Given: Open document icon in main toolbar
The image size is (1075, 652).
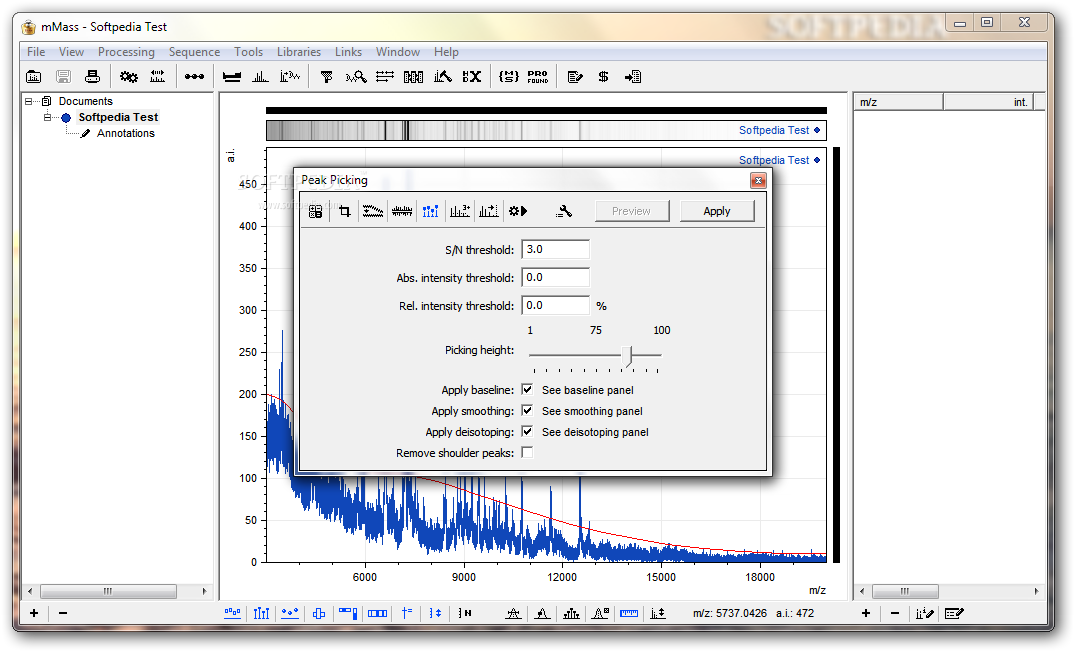Looking at the screenshot, I should click(33, 77).
